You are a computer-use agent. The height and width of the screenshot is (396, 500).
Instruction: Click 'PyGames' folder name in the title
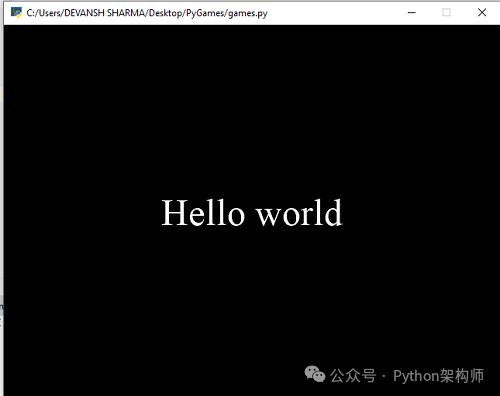pyautogui.click(x=205, y=13)
